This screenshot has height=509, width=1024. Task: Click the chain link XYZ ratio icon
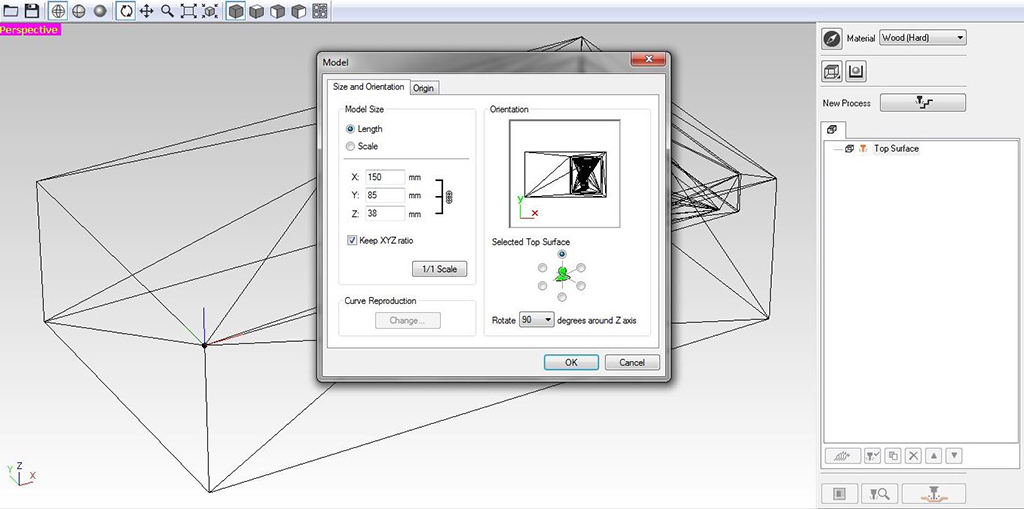pyautogui.click(x=449, y=195)
